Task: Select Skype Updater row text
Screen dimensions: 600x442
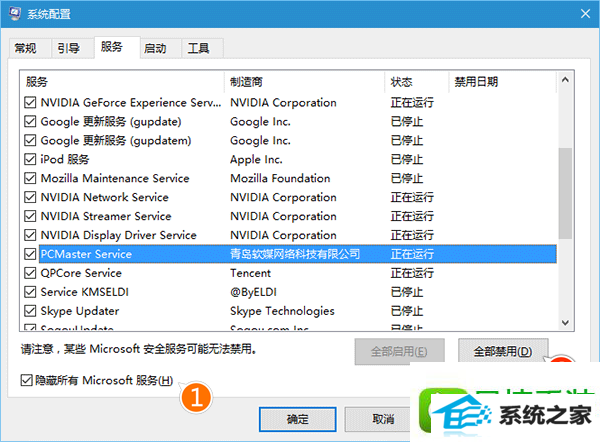Action: pos(80,311)
